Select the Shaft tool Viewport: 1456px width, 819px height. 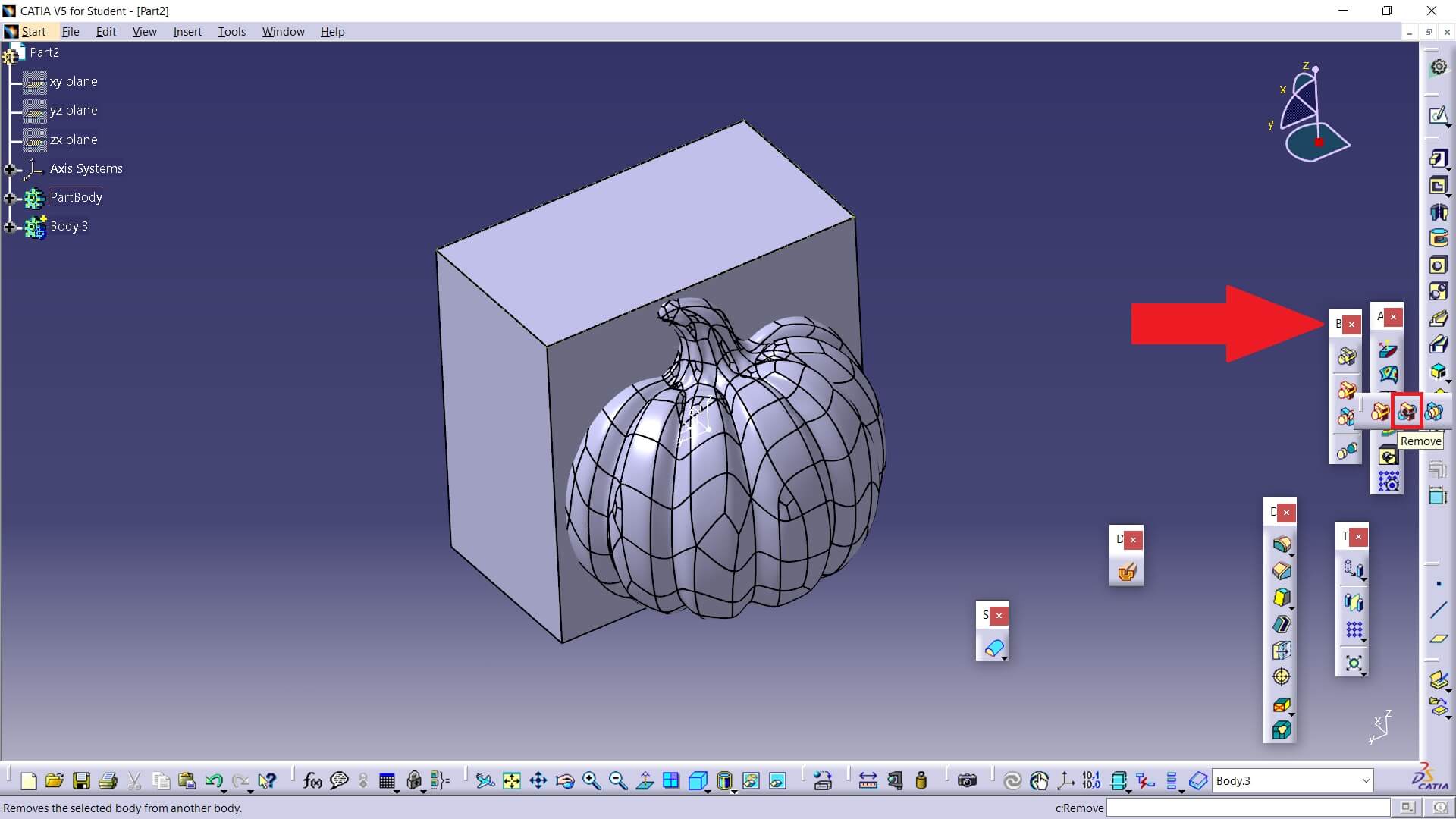[1439, 212]
